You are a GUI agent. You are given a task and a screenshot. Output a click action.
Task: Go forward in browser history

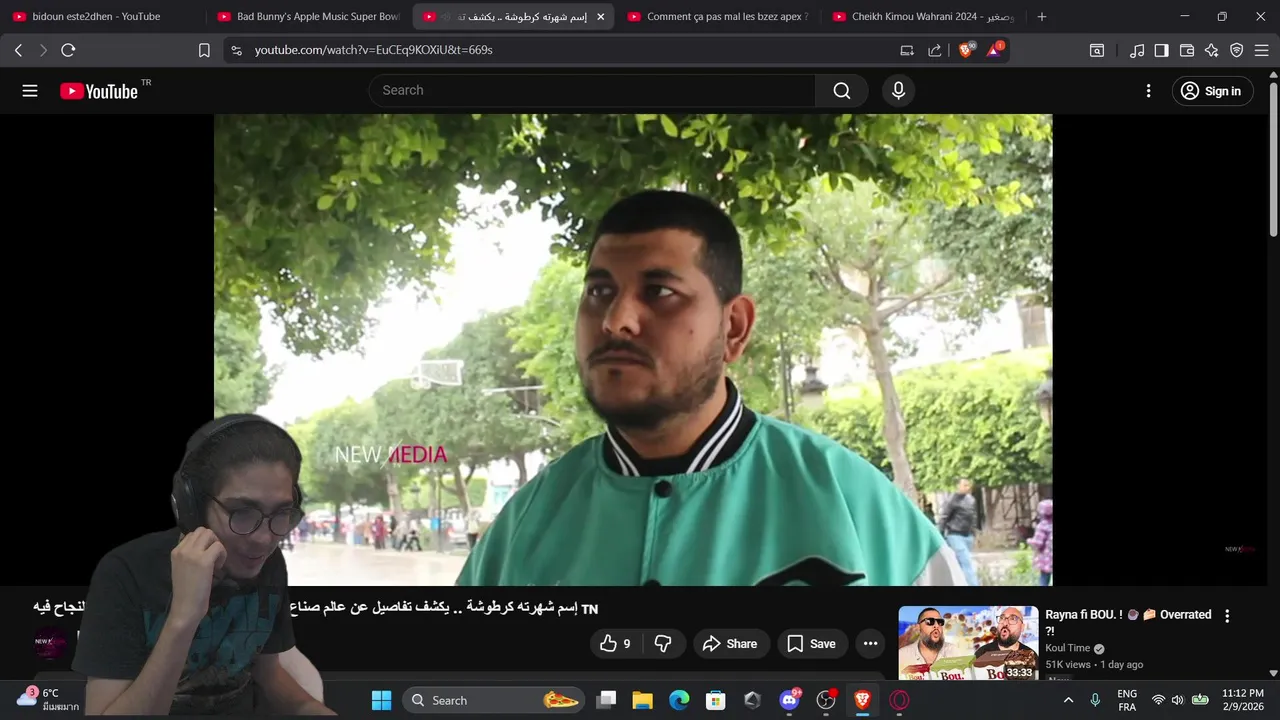click(43, 50)
